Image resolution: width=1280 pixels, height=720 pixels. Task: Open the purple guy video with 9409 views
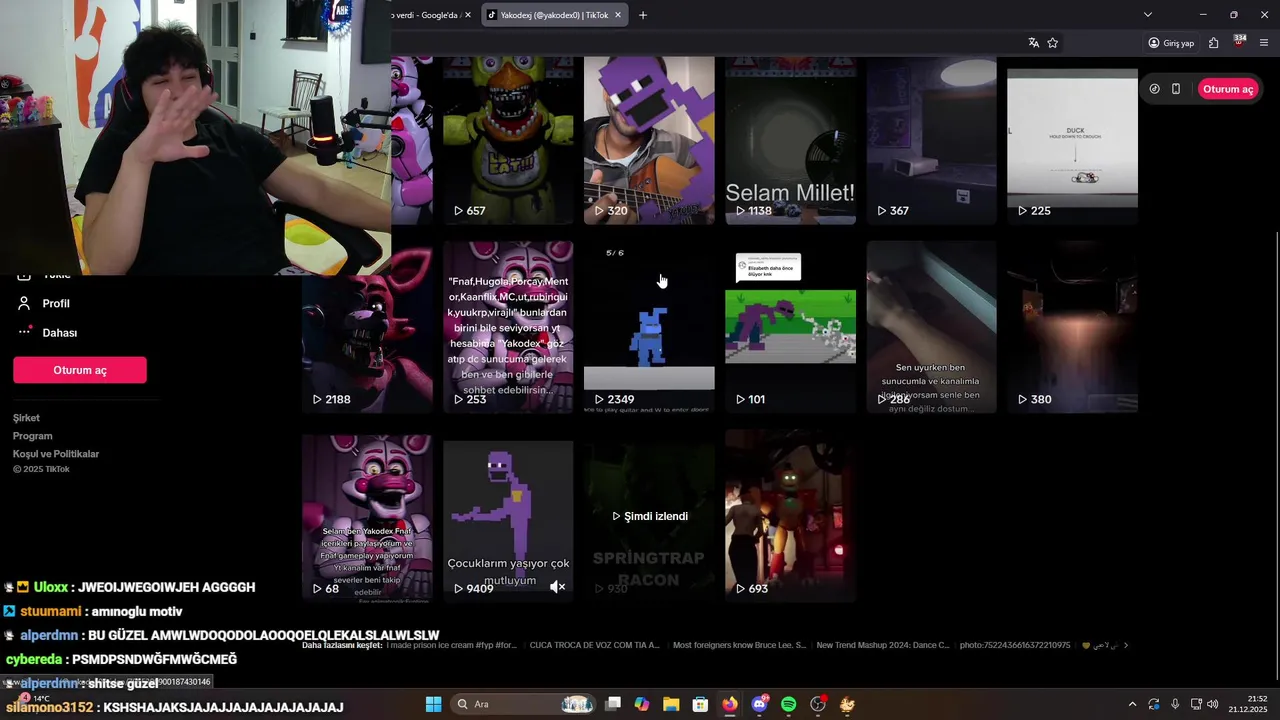click(x=508, y=516)
